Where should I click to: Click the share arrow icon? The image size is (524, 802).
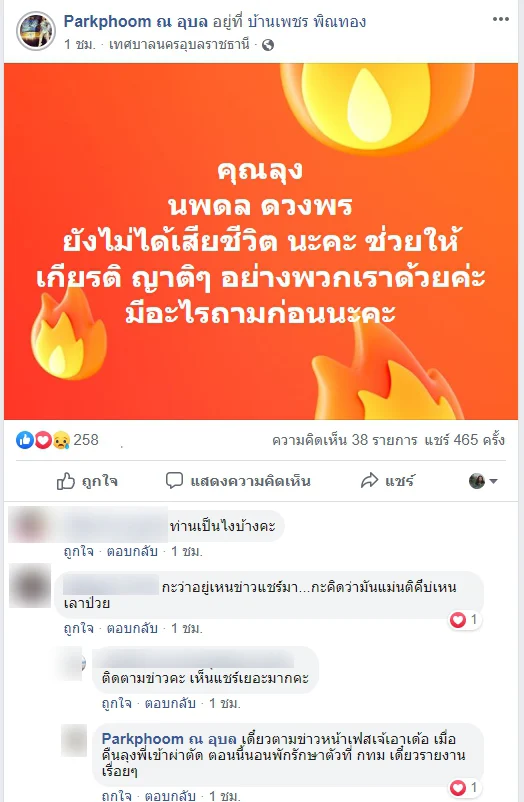point(369,480)
